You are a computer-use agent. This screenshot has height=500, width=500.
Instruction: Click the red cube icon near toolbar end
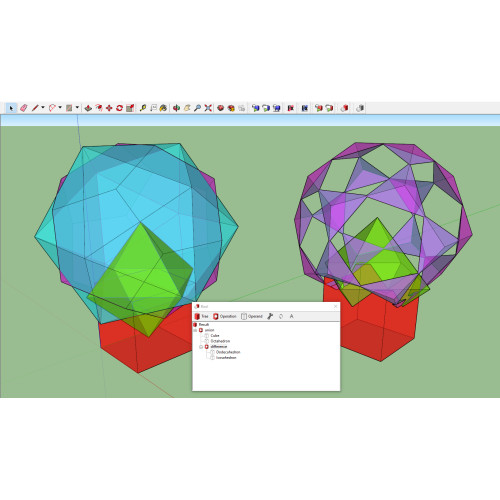pos(344,108)
